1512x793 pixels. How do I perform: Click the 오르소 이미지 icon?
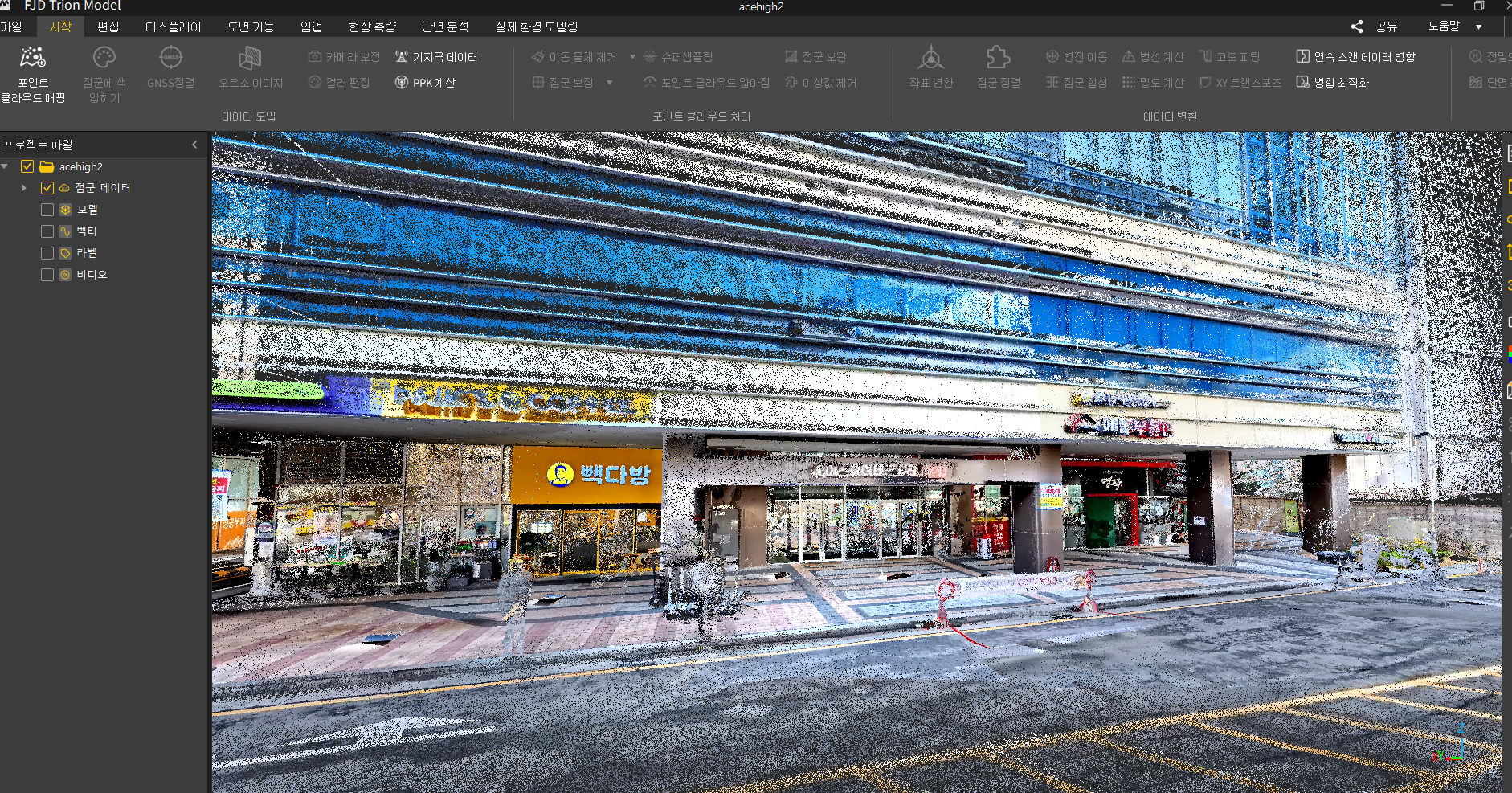click(x=251, y=58)
